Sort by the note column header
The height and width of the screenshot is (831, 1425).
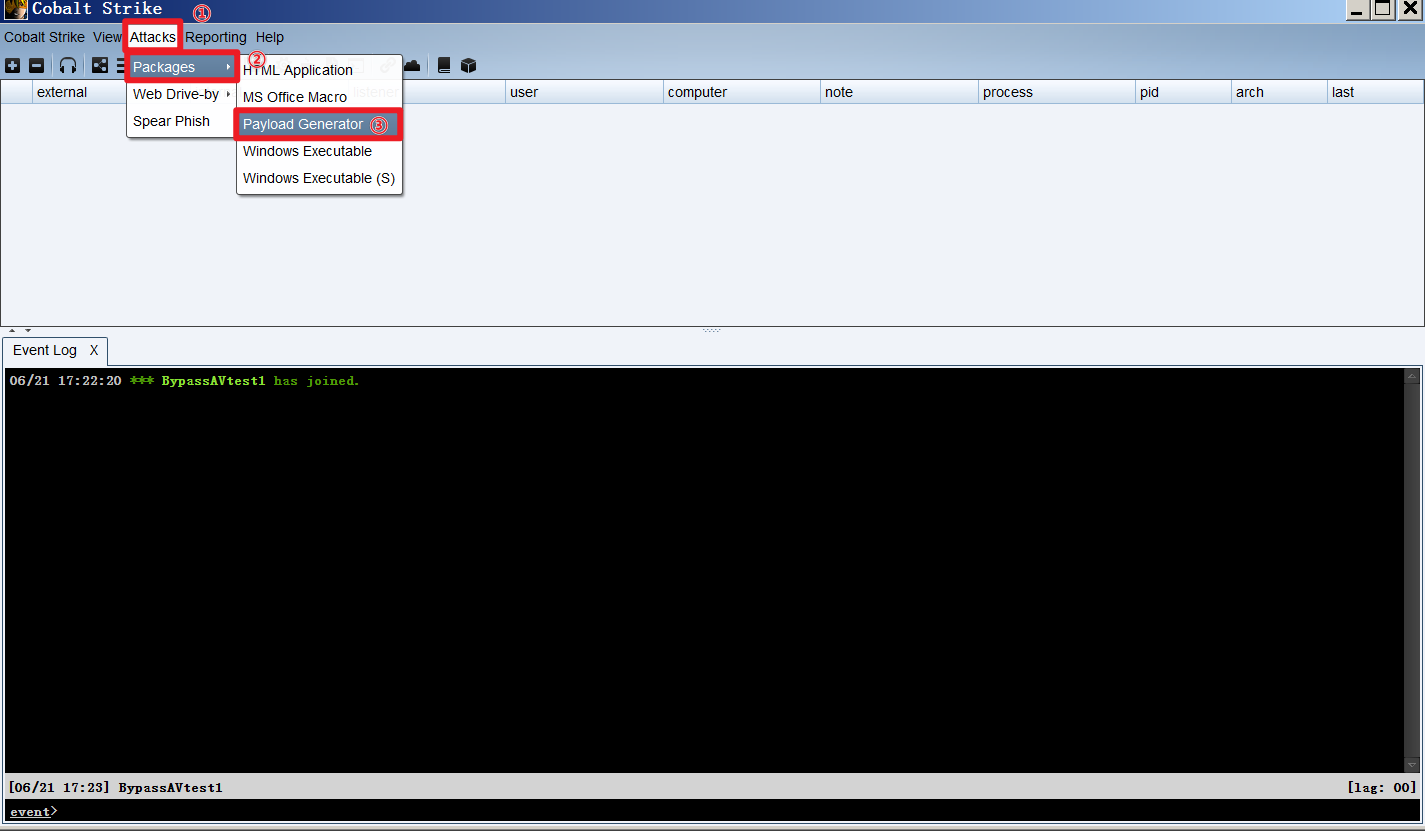coord(899,92)
